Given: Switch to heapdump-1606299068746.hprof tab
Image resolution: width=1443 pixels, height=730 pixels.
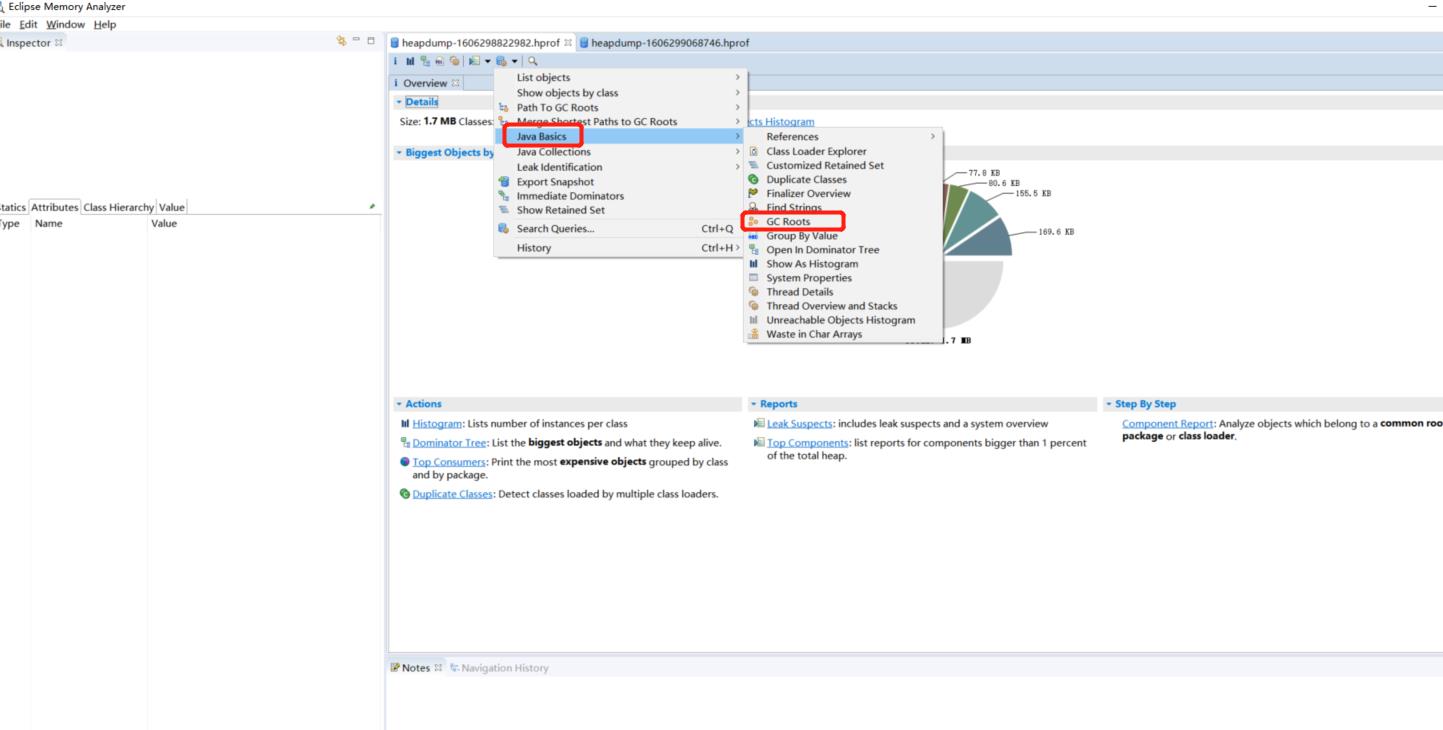Looking at the screenshot, I should click(x=663, y=43).
